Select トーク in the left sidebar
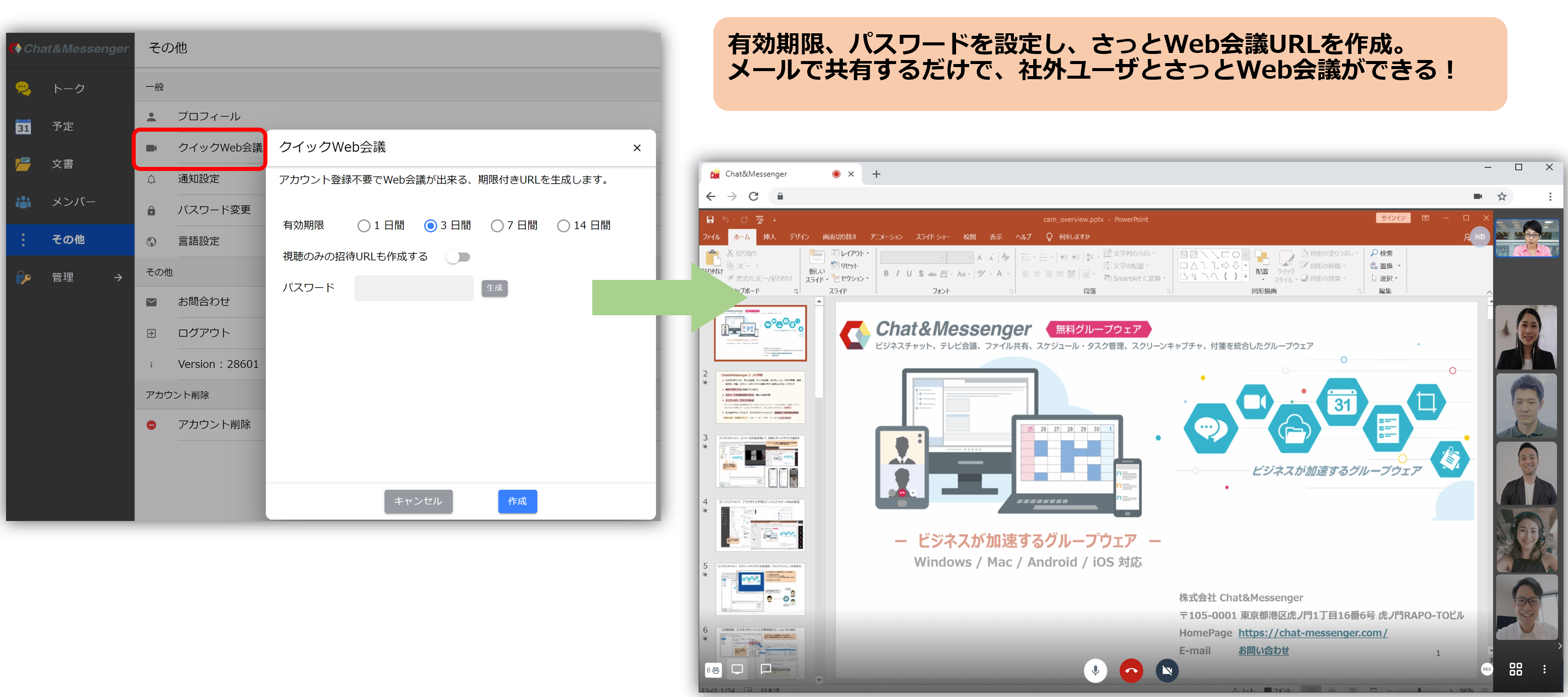The height and width of the screenshot is (697, 1568). pyautogui.click(x=68, y=89)
